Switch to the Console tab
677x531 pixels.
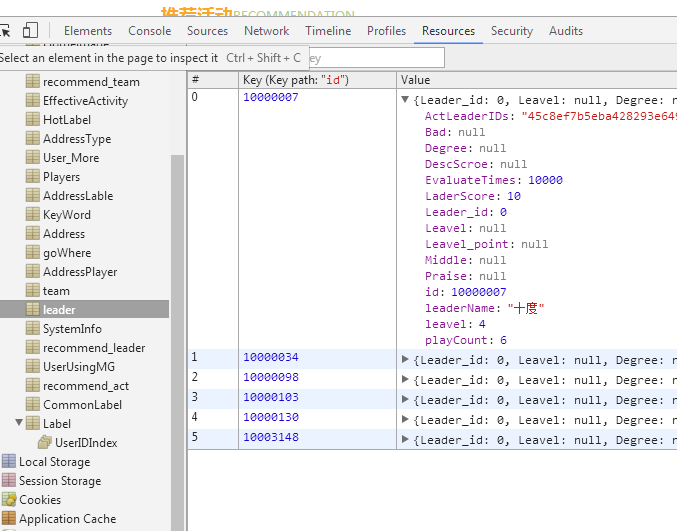[x=149, y=31]
